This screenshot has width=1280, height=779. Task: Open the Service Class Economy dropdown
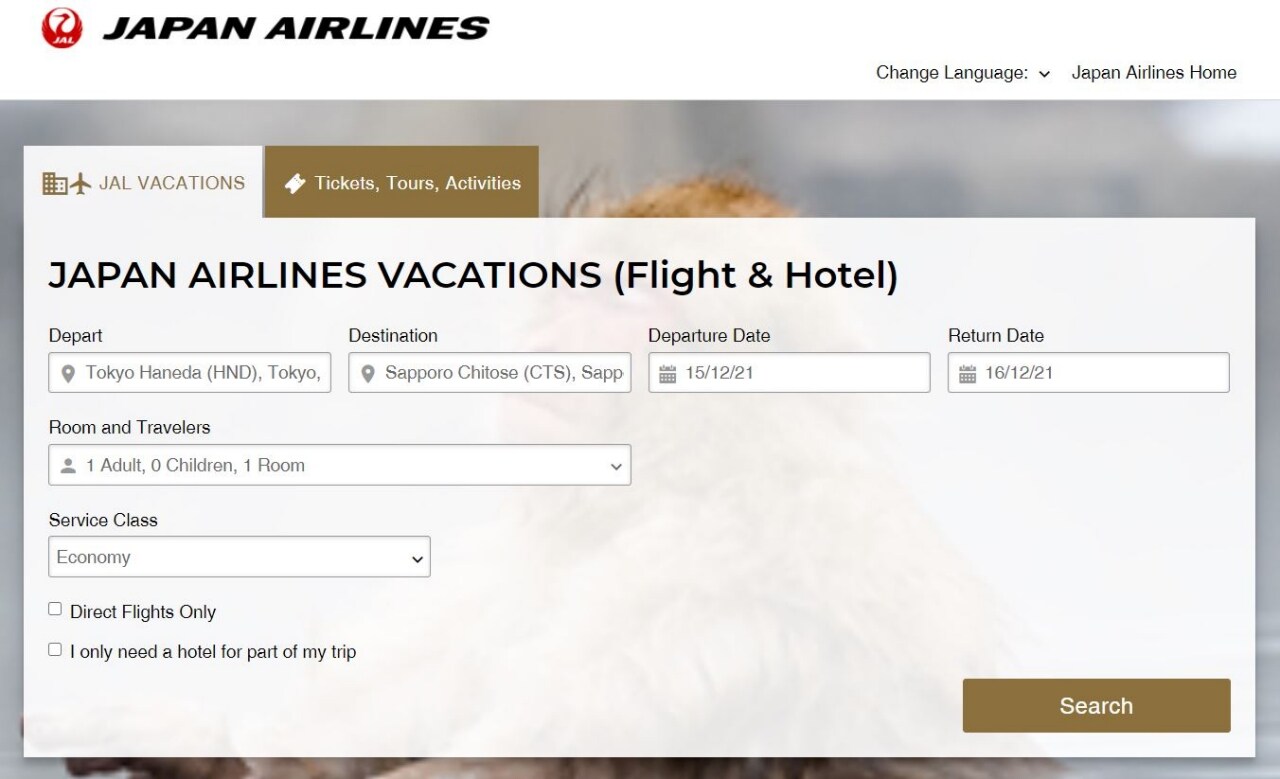click(x=239, y=557)
